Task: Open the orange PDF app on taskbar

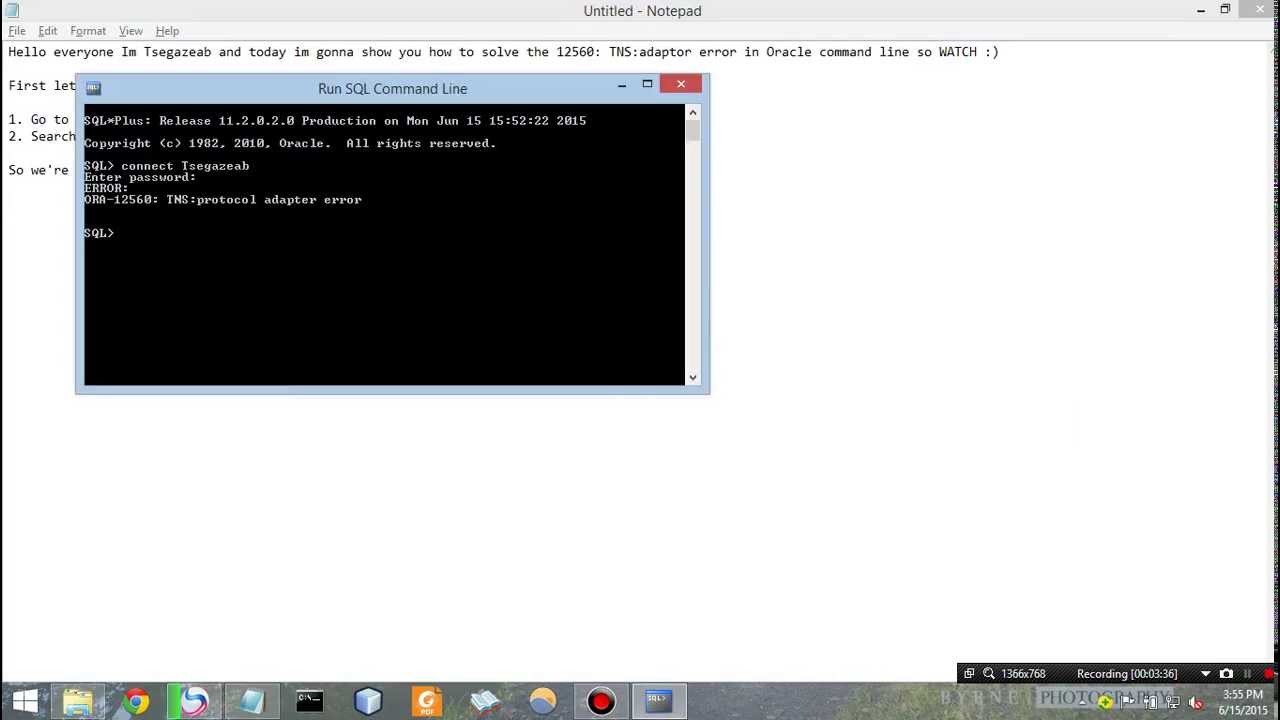Action: (x=426, y=701)
